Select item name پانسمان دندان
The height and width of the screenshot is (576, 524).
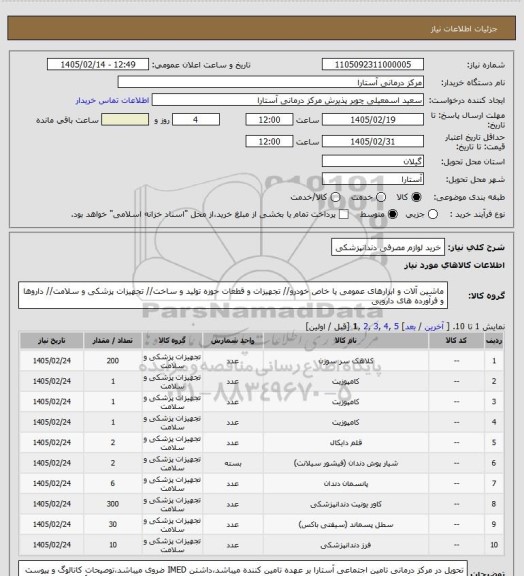coord(346,483)
